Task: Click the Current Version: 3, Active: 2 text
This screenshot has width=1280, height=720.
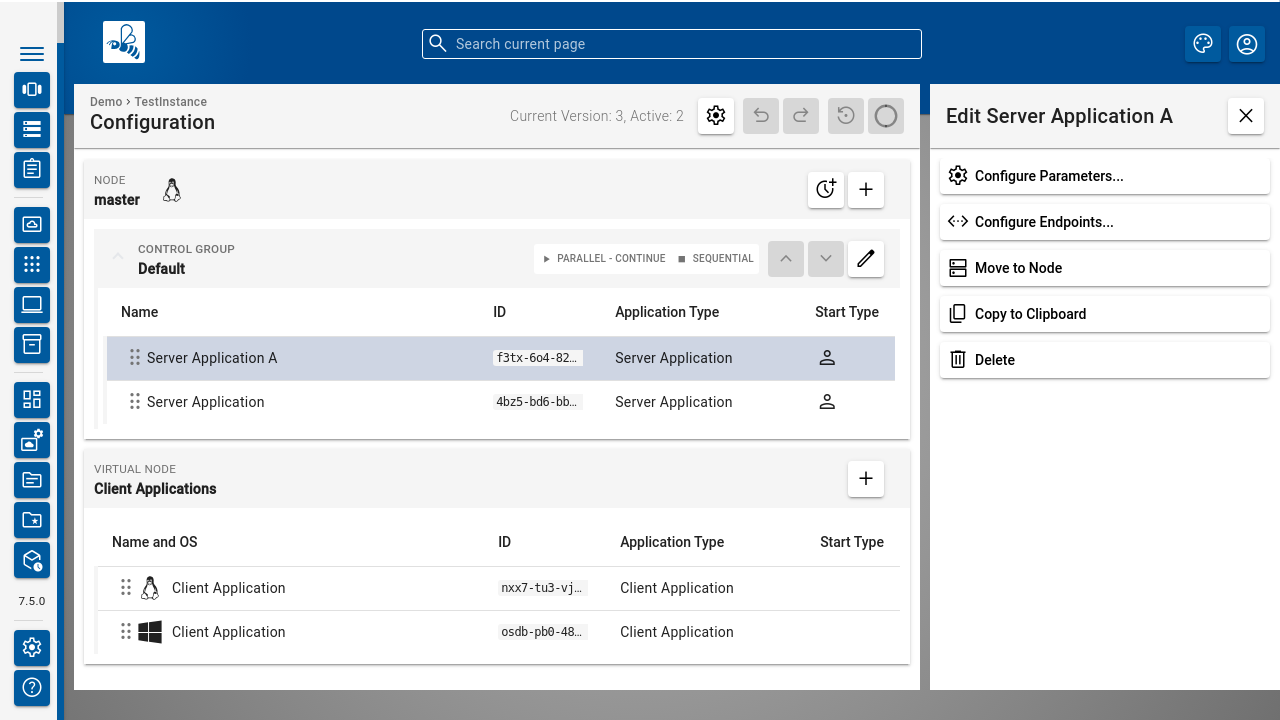Action: [597, 116]
